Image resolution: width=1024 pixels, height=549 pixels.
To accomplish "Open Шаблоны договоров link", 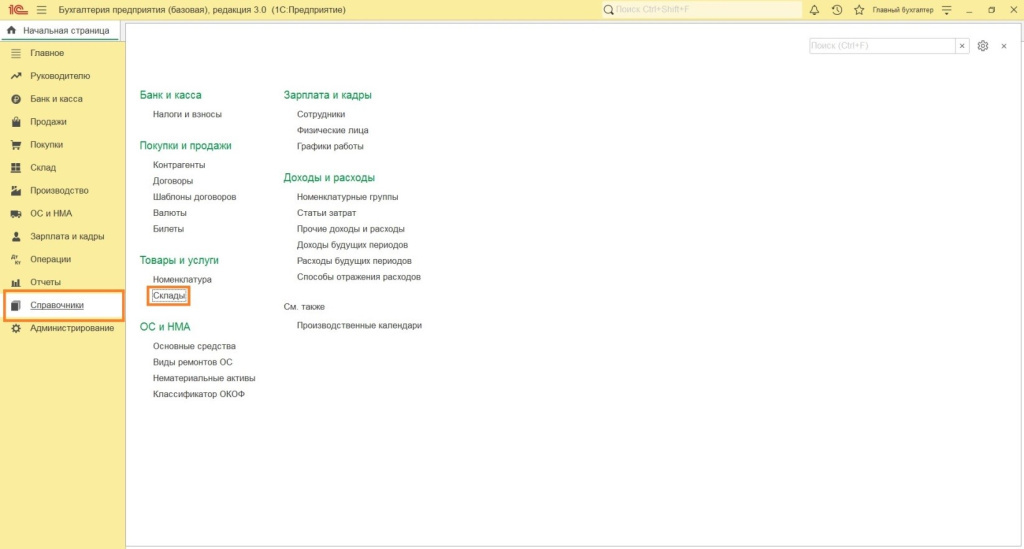I will (x=195, y=196).
